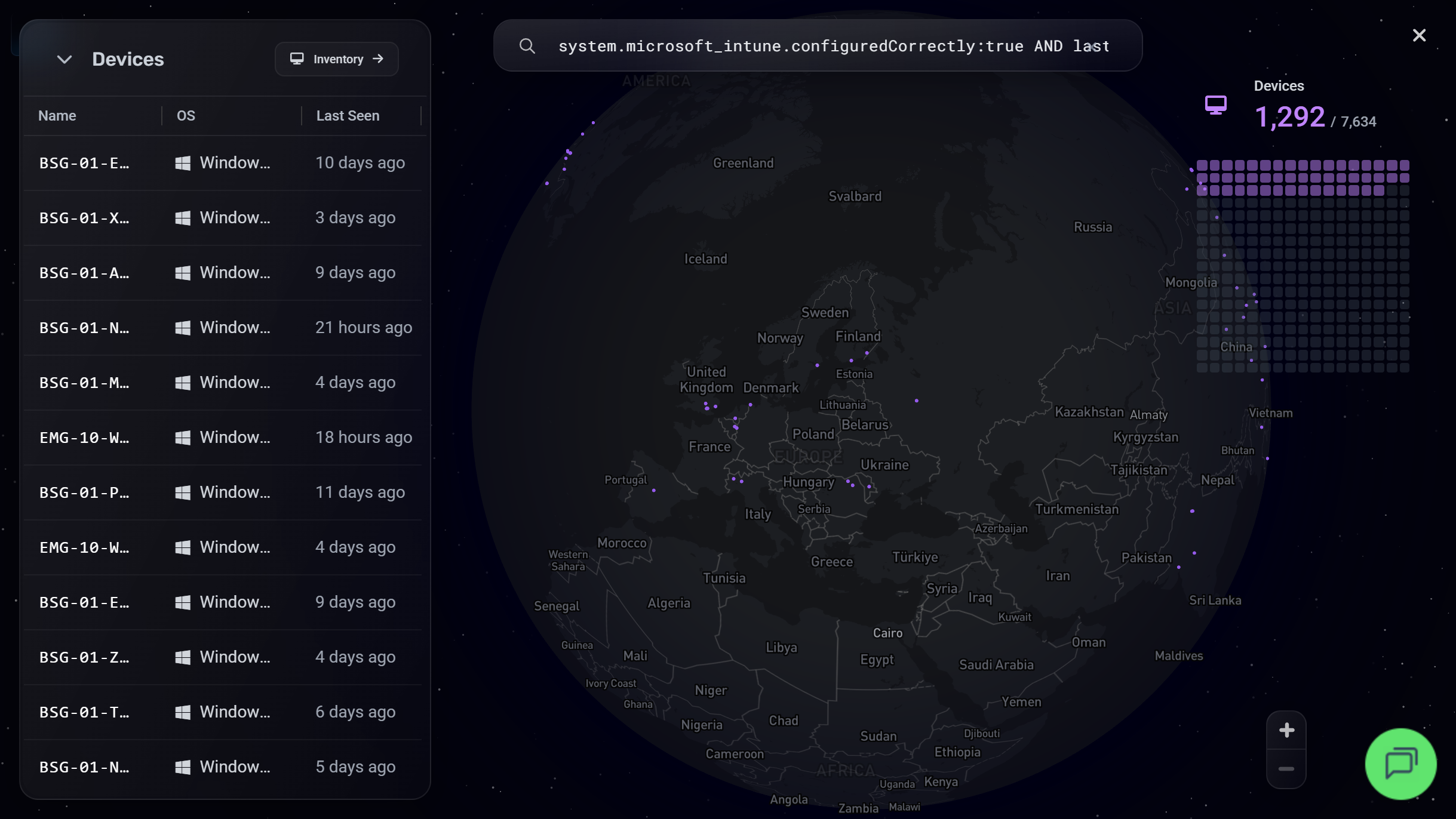The height and width of the screenshot is (819, 1456).
Task: Open the Inventory view button
Action: point(337,59)
